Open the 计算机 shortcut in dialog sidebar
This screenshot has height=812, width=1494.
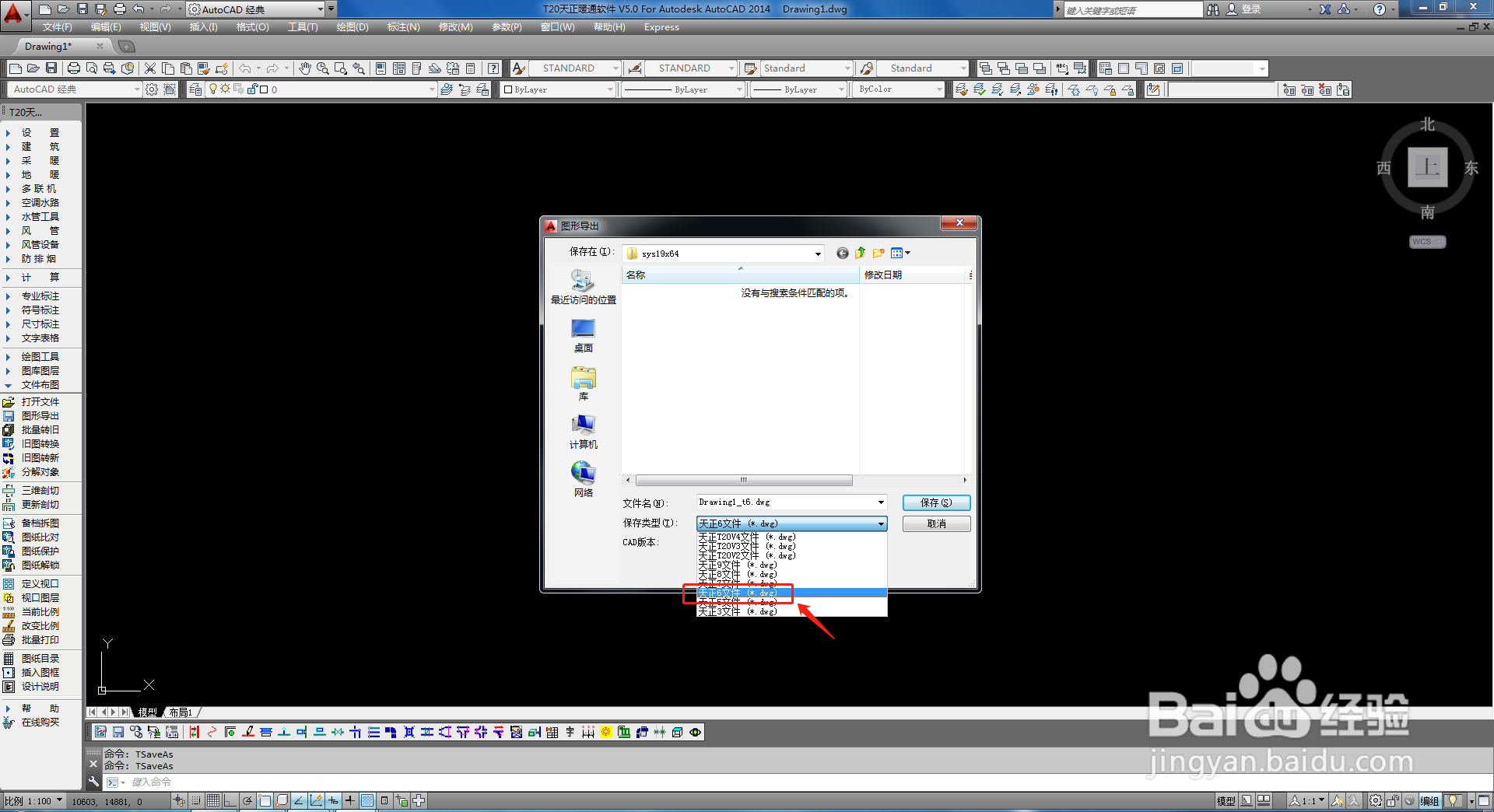coord(584,432)
